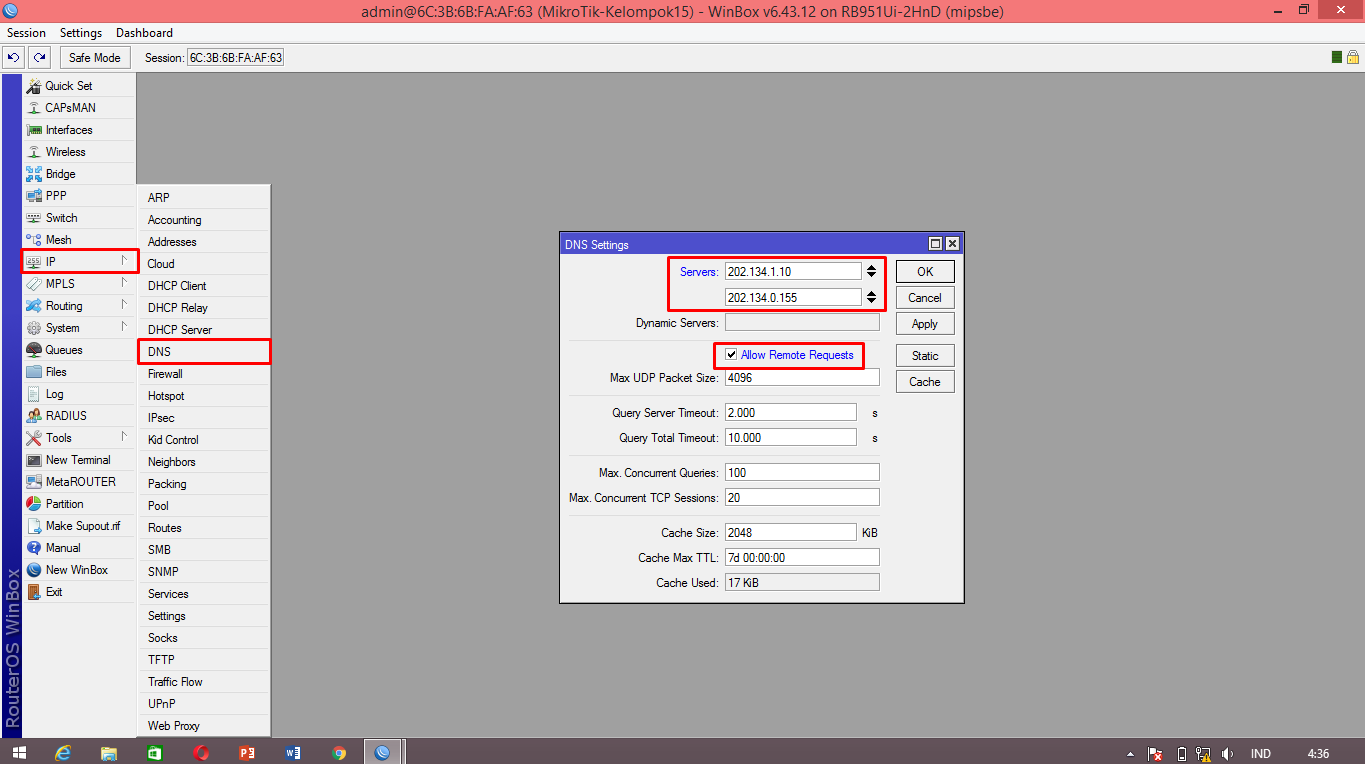Select Firewall in the IP submenu
The height and width of the screenshot is (764, 1365).
pyautogui.click(x=204, y=374)
